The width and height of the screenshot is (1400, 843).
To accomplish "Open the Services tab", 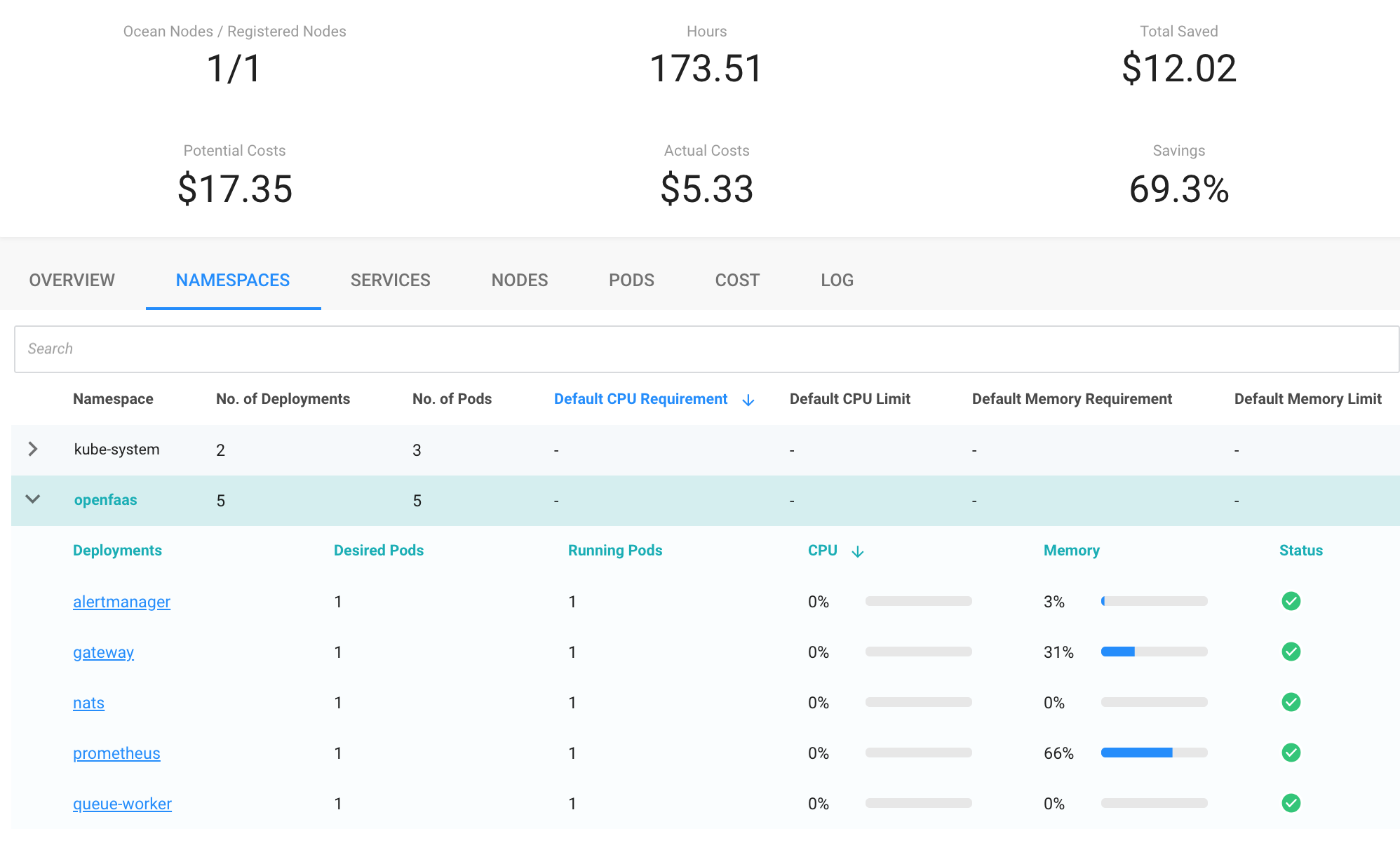I will click(x=390, y=281).
